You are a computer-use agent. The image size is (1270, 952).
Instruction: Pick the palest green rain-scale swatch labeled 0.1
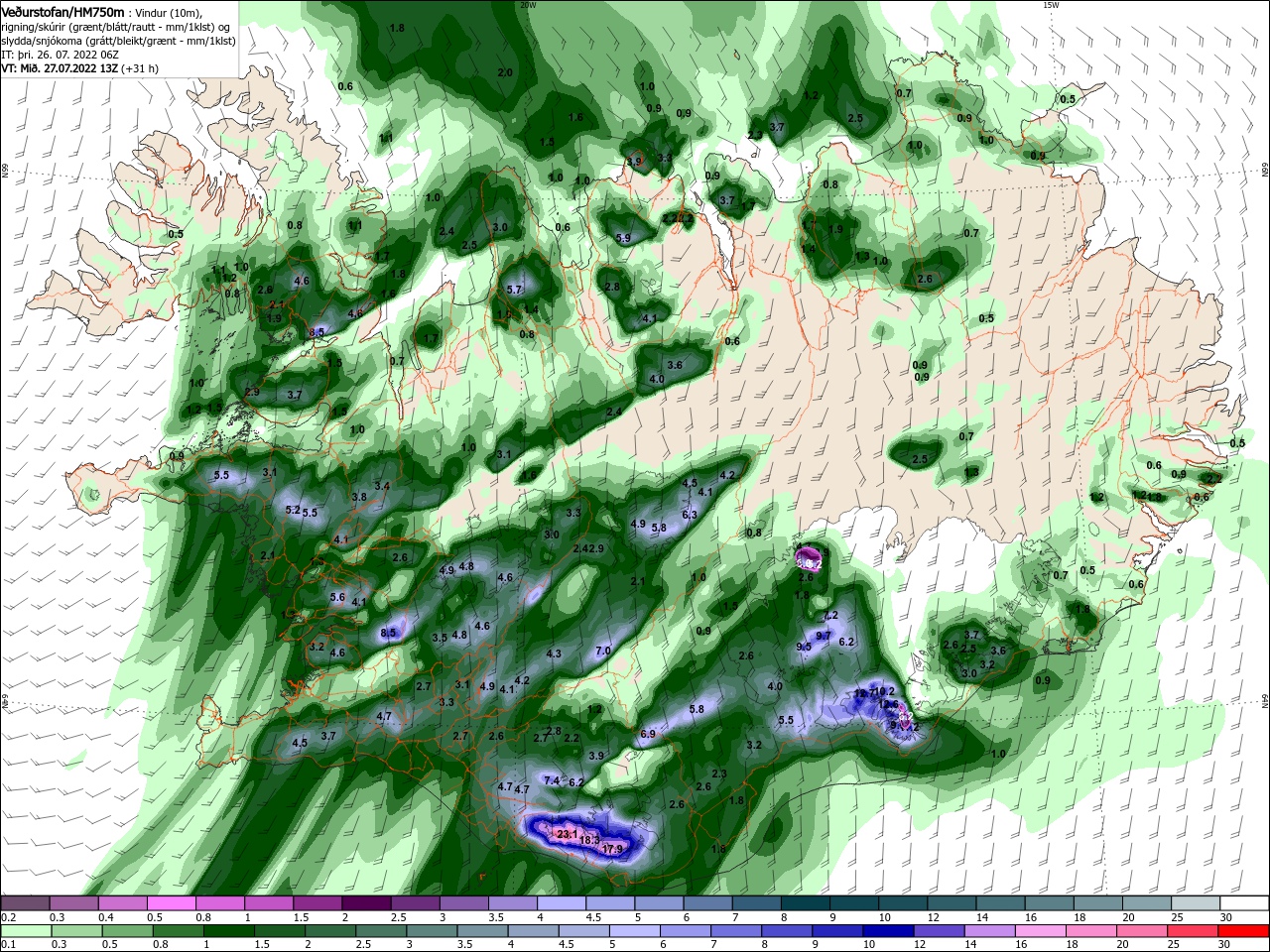coord(25,931)
